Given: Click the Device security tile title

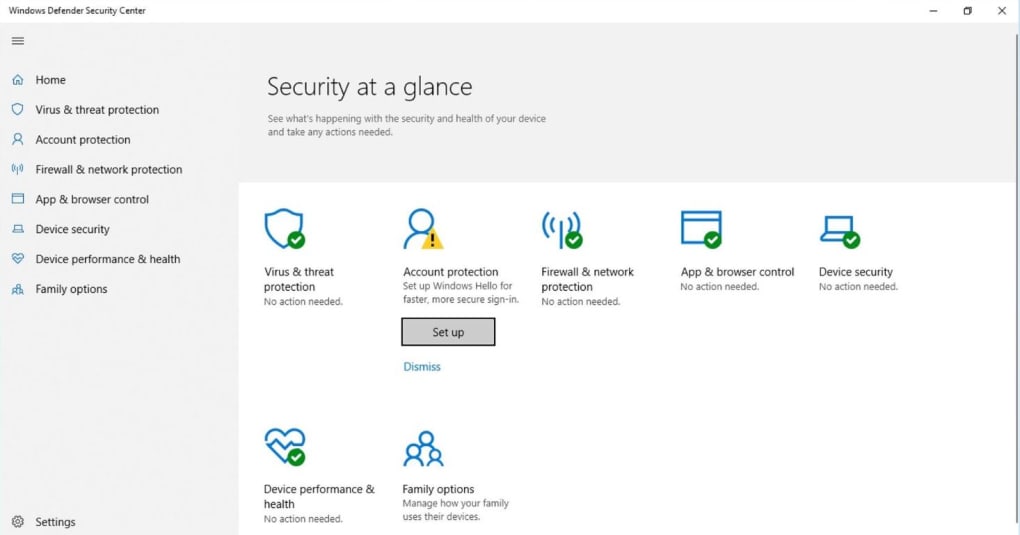Looking at the screenshot, I should (855, 272).
